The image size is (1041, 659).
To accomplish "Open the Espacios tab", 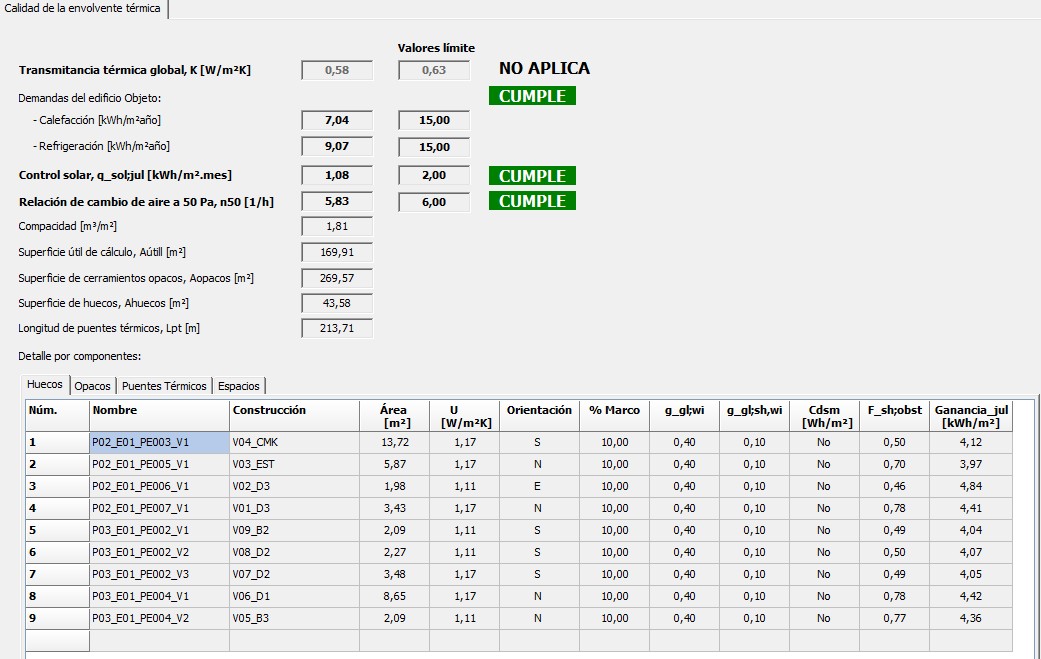I will [239, 386].
